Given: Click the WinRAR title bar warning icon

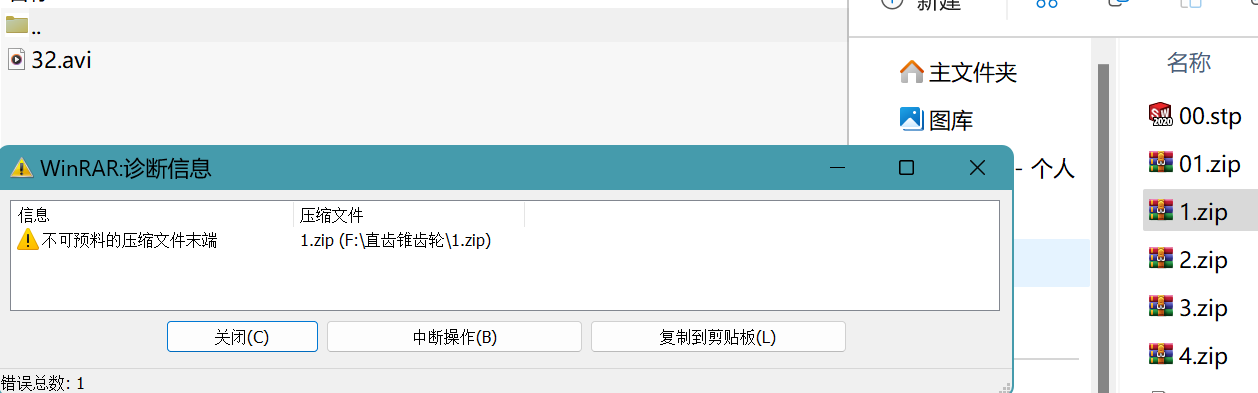Looking at the screenshot, I should [22, 167].
